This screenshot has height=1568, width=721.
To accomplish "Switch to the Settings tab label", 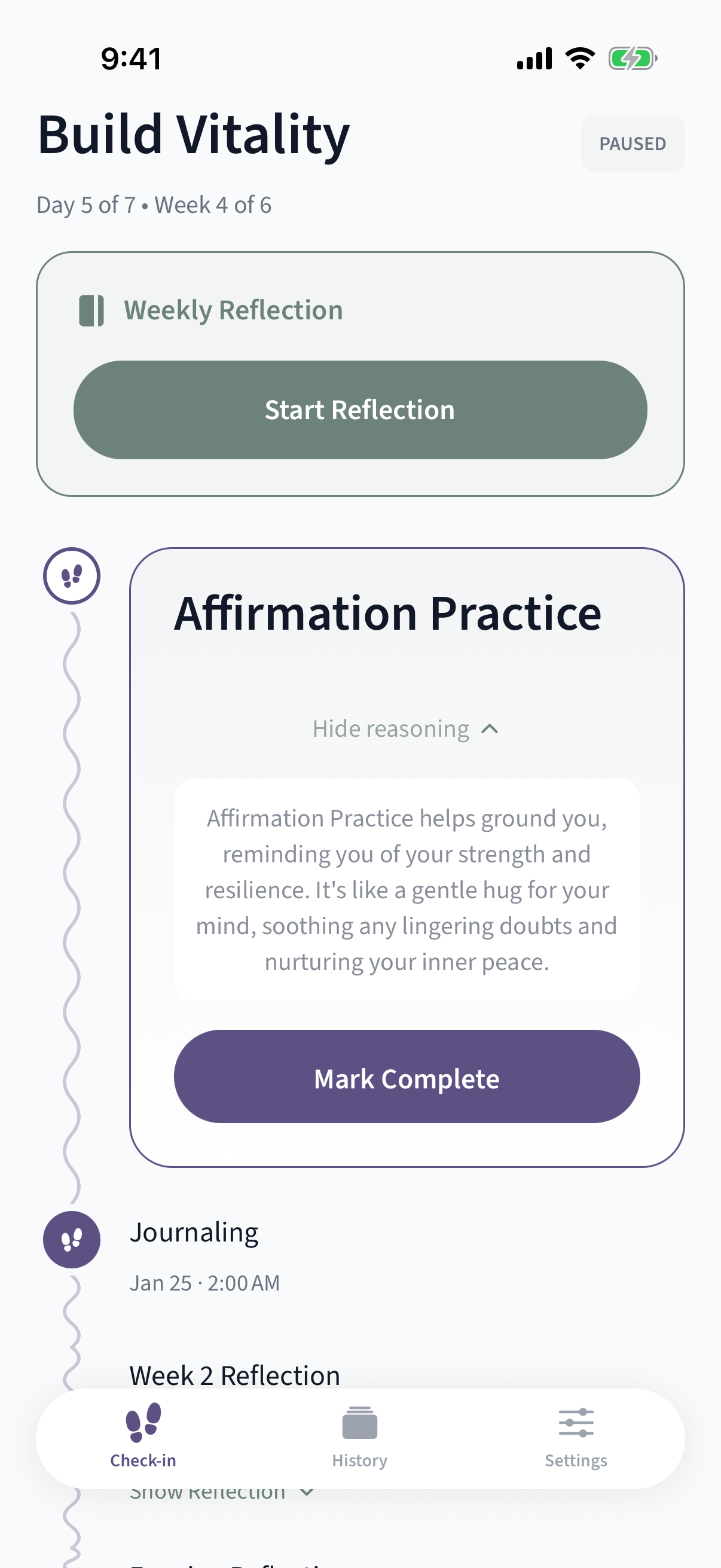I will pyautogui.click(x=576, y=1460).
